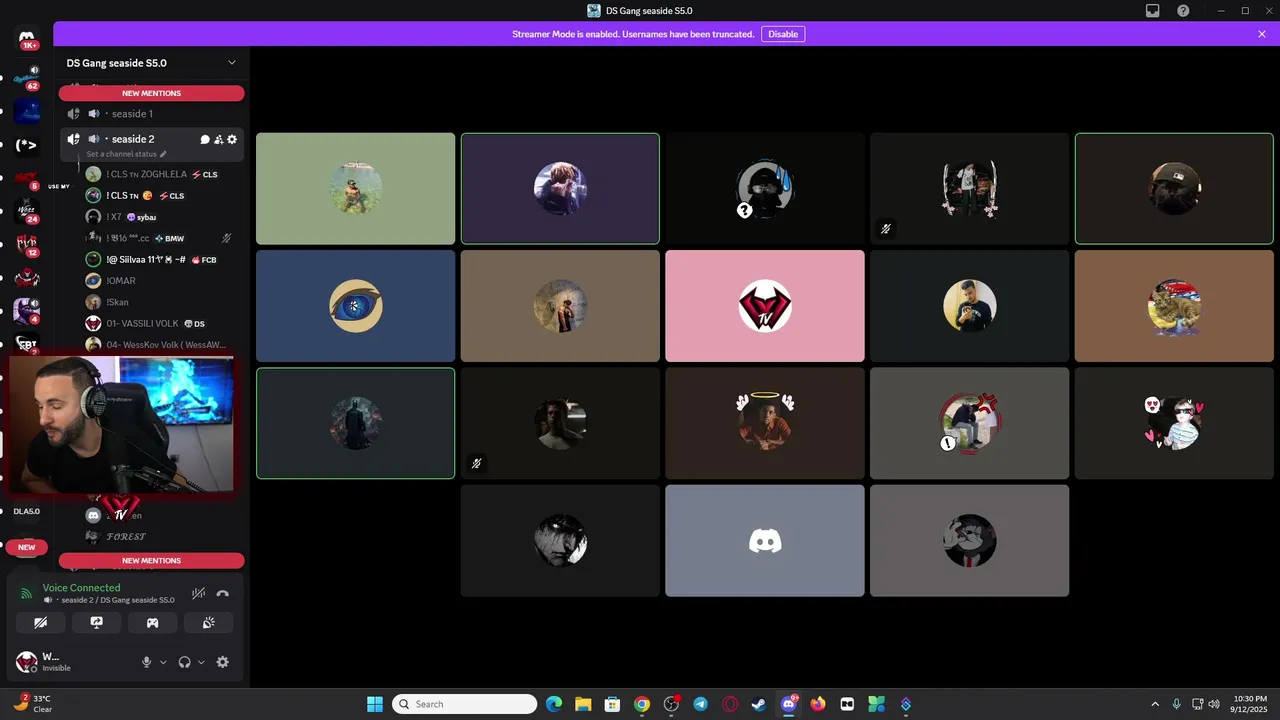Viewport: 1280px width, 720px height.
Task: Open chat for seaside 2 channel
Action: [x=205, y=140]
